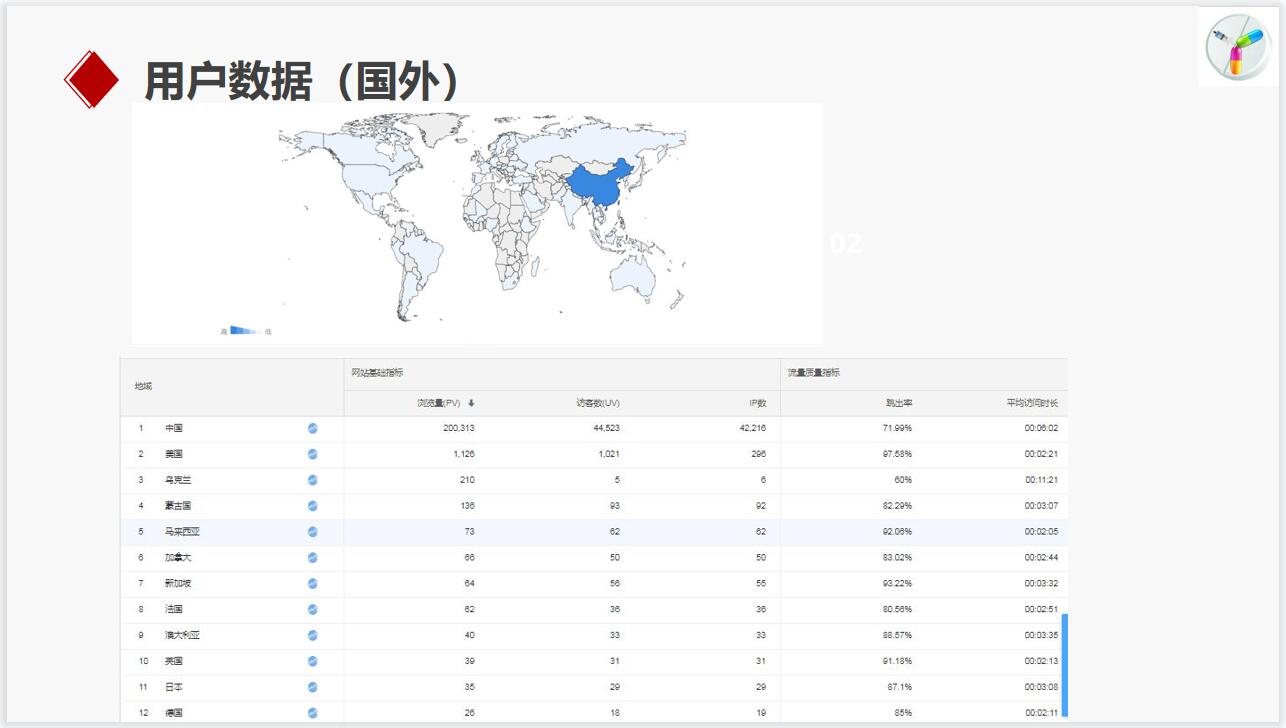Click the 访客数(UV) column header
The image size is (1286, 728).
pos(597,403)
